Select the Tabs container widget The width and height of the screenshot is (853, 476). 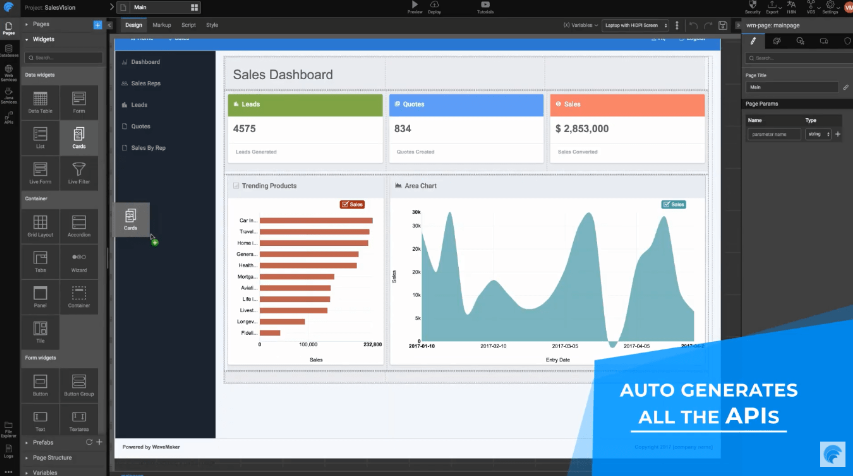point(40,261)
